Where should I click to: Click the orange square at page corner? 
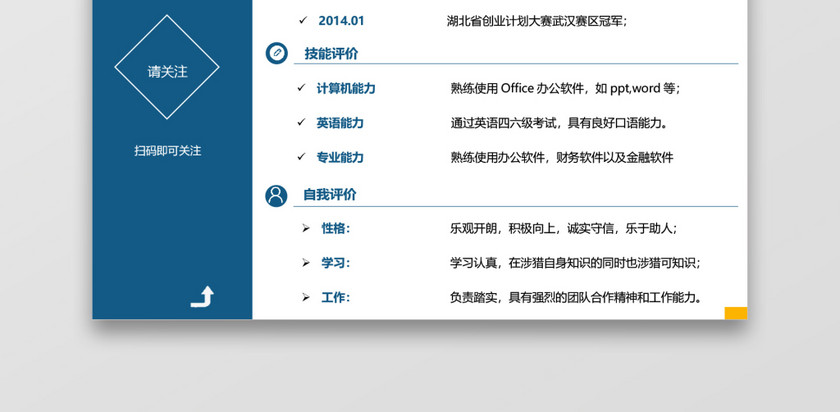tap(736, 313)
